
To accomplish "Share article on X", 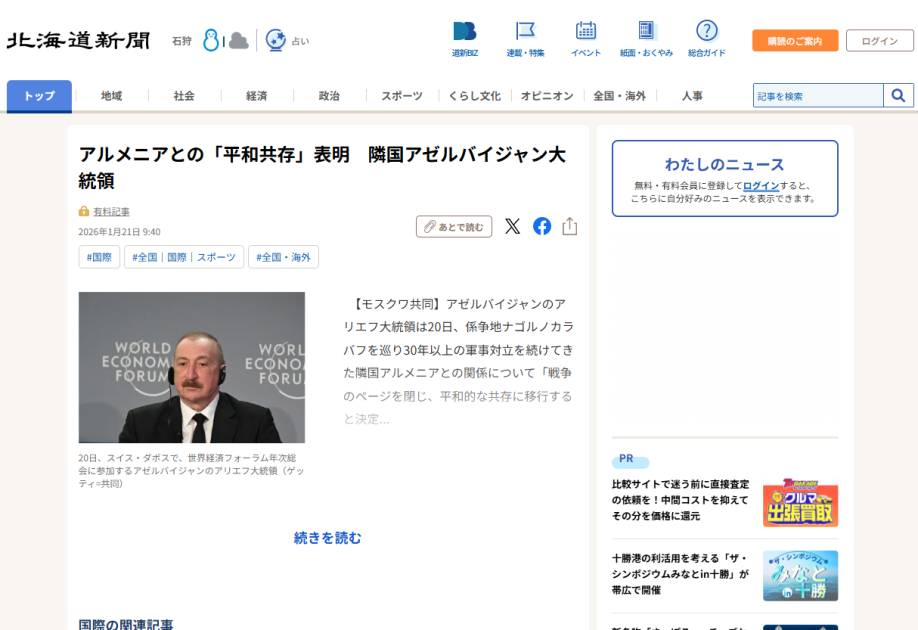I will click(512, 226).
